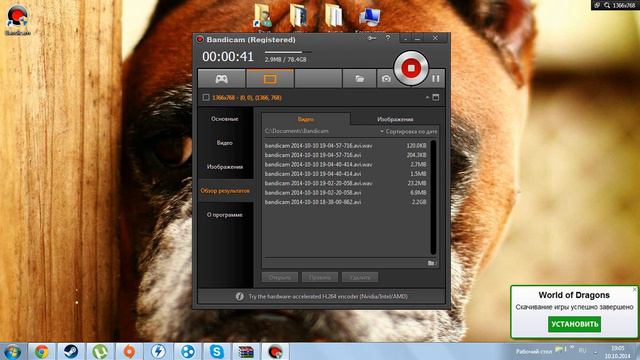
Task: Click the info icon in Bandicam status bar
Action: click(x=240, y=297)
